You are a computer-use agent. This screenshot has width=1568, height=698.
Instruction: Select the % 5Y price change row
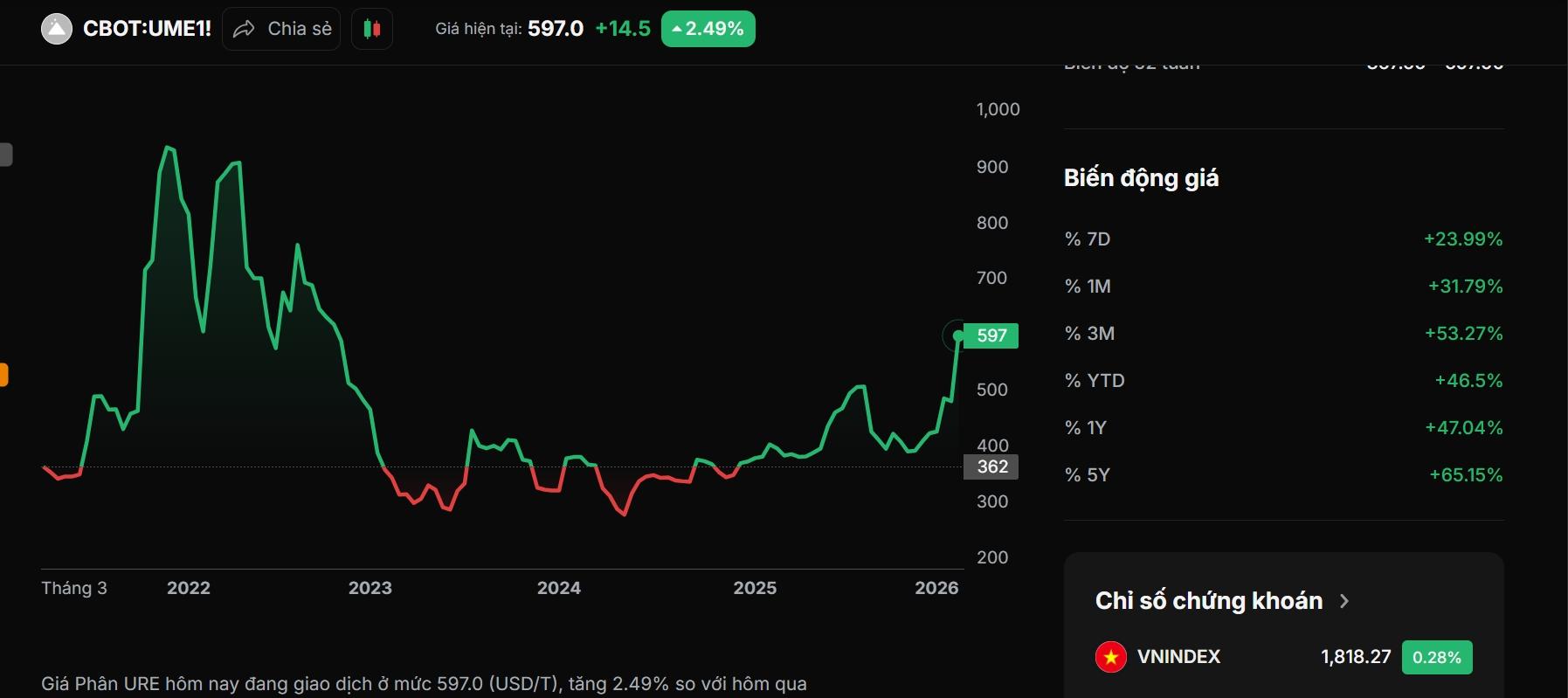coord(1283,475)
